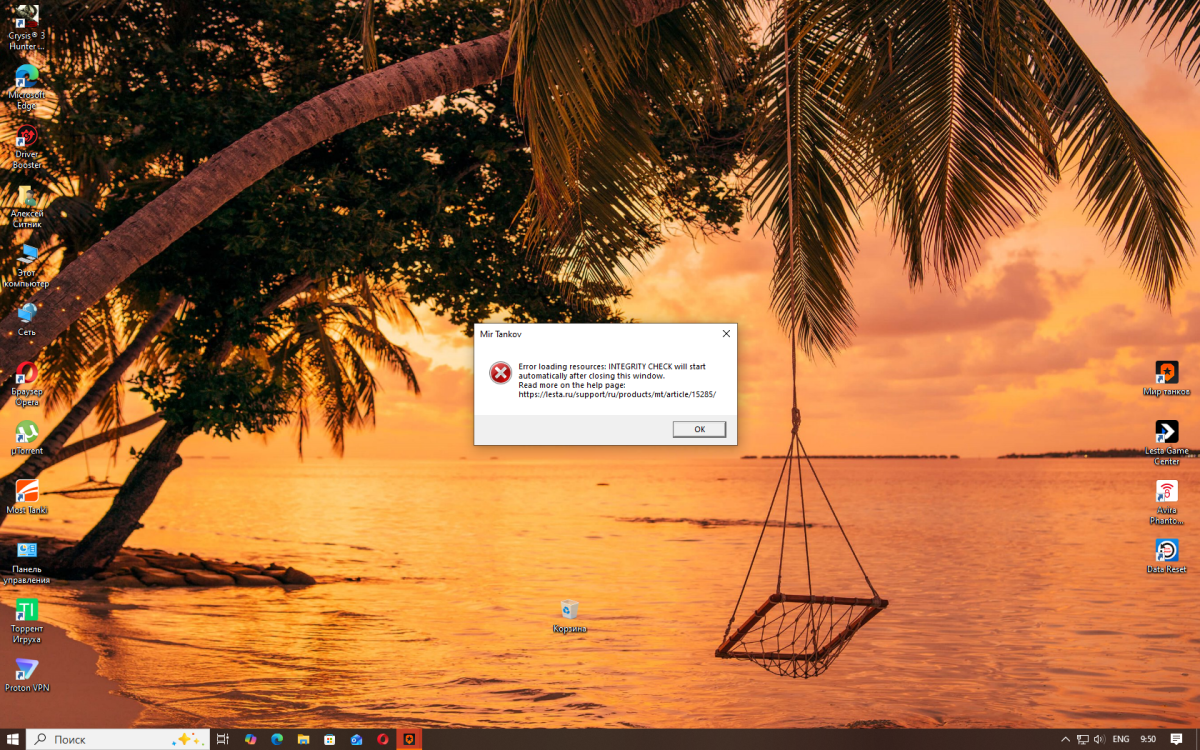Select the Lesta Game Center desktop shortcut
This screenshot has width=1200, height=750.
(1167, 443)
